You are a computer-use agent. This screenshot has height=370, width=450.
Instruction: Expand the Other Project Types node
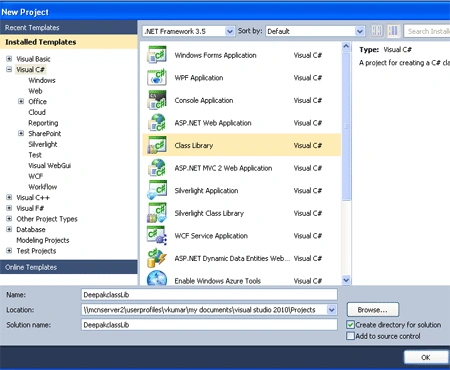tap(9, 219)
